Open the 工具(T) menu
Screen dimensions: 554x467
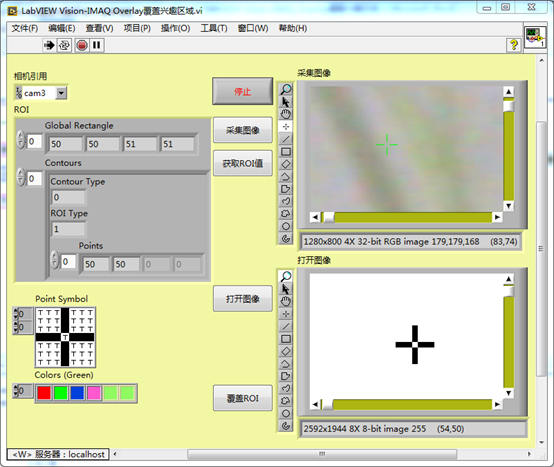(214, 28)
